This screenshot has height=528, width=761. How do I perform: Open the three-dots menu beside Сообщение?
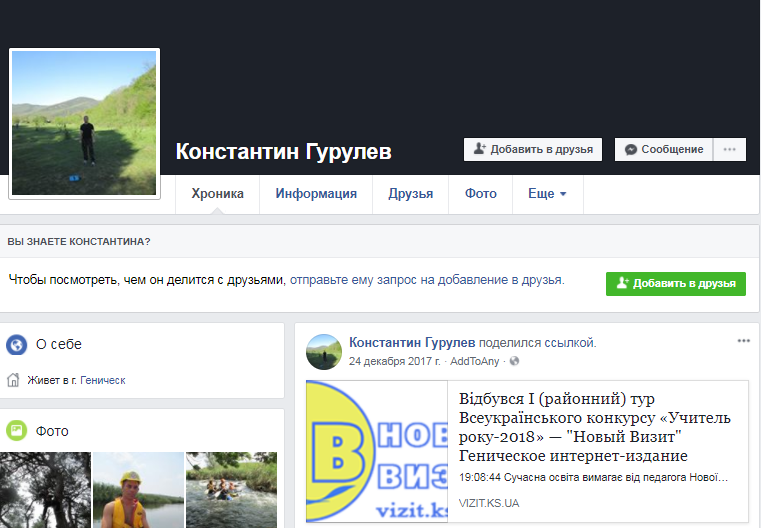(730, 149)
